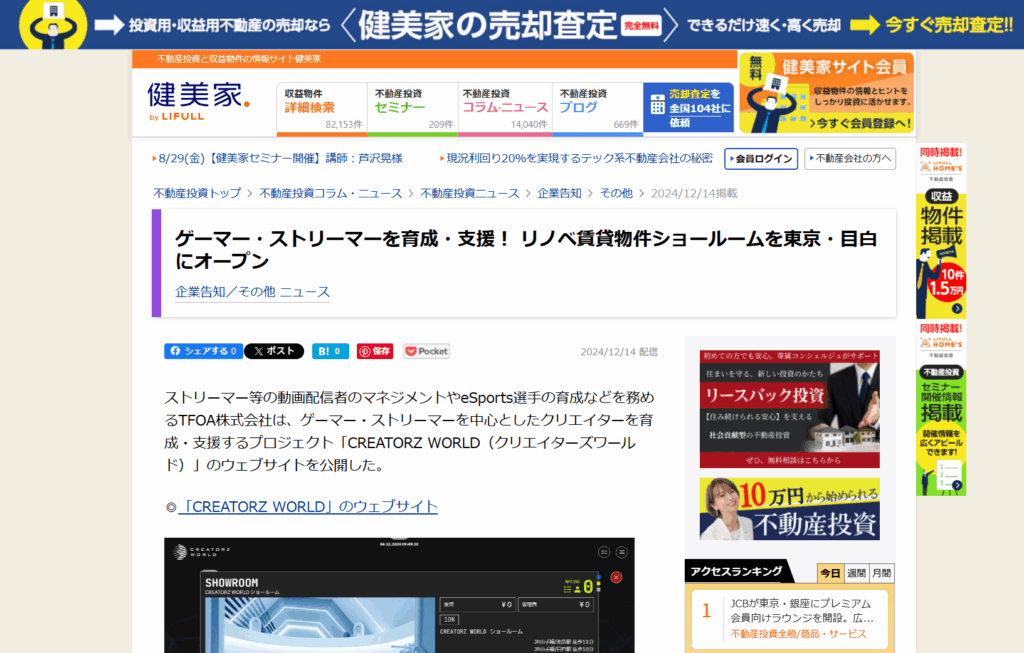This screenshot has height=653, width=1024.
Task: Click the 10万円から始められる不動産投資 banner
Action: coord(790,509)
